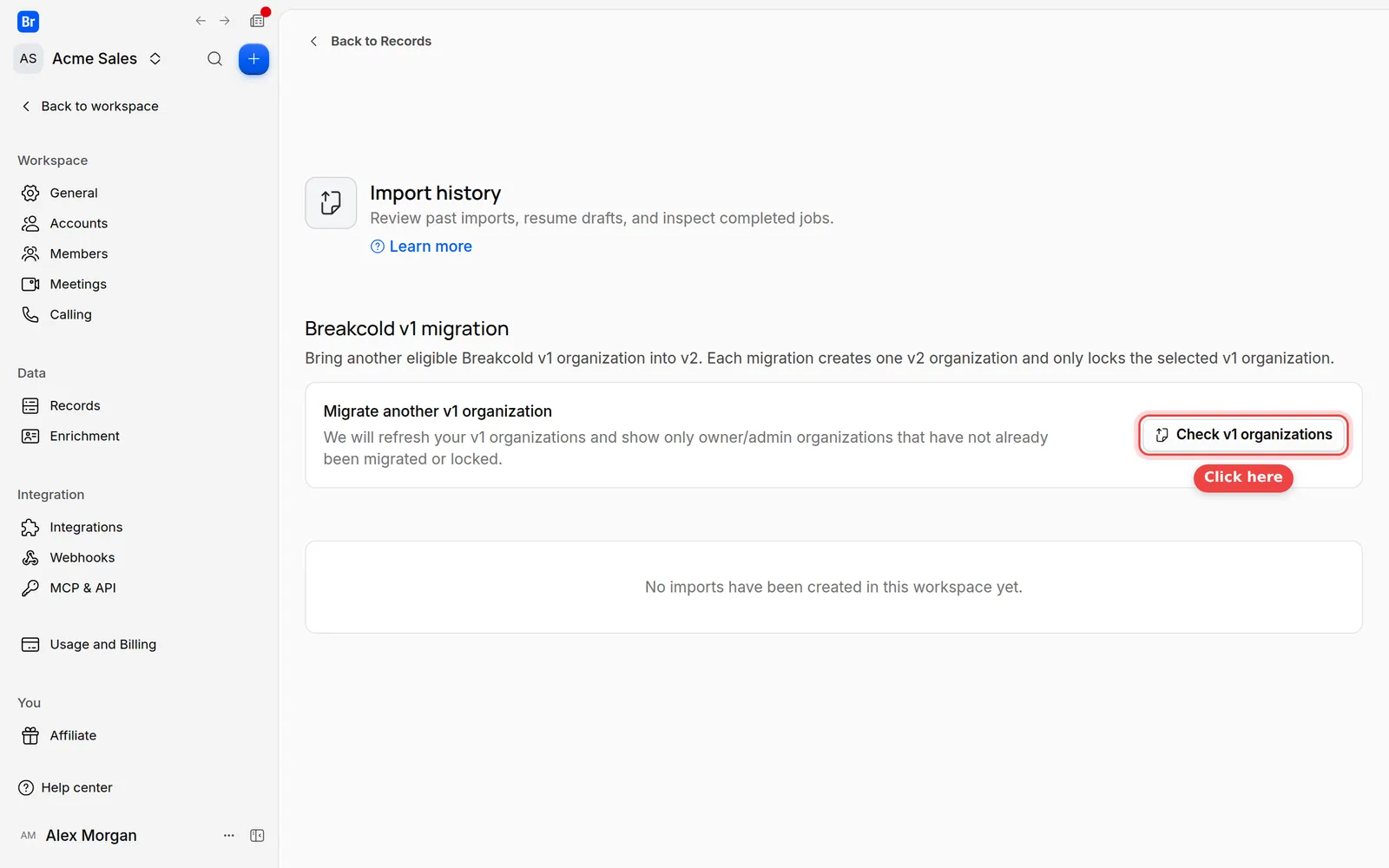Screen dimensions: 1389x868
Task: Click the General gear icon
Action: coord(30,193)
